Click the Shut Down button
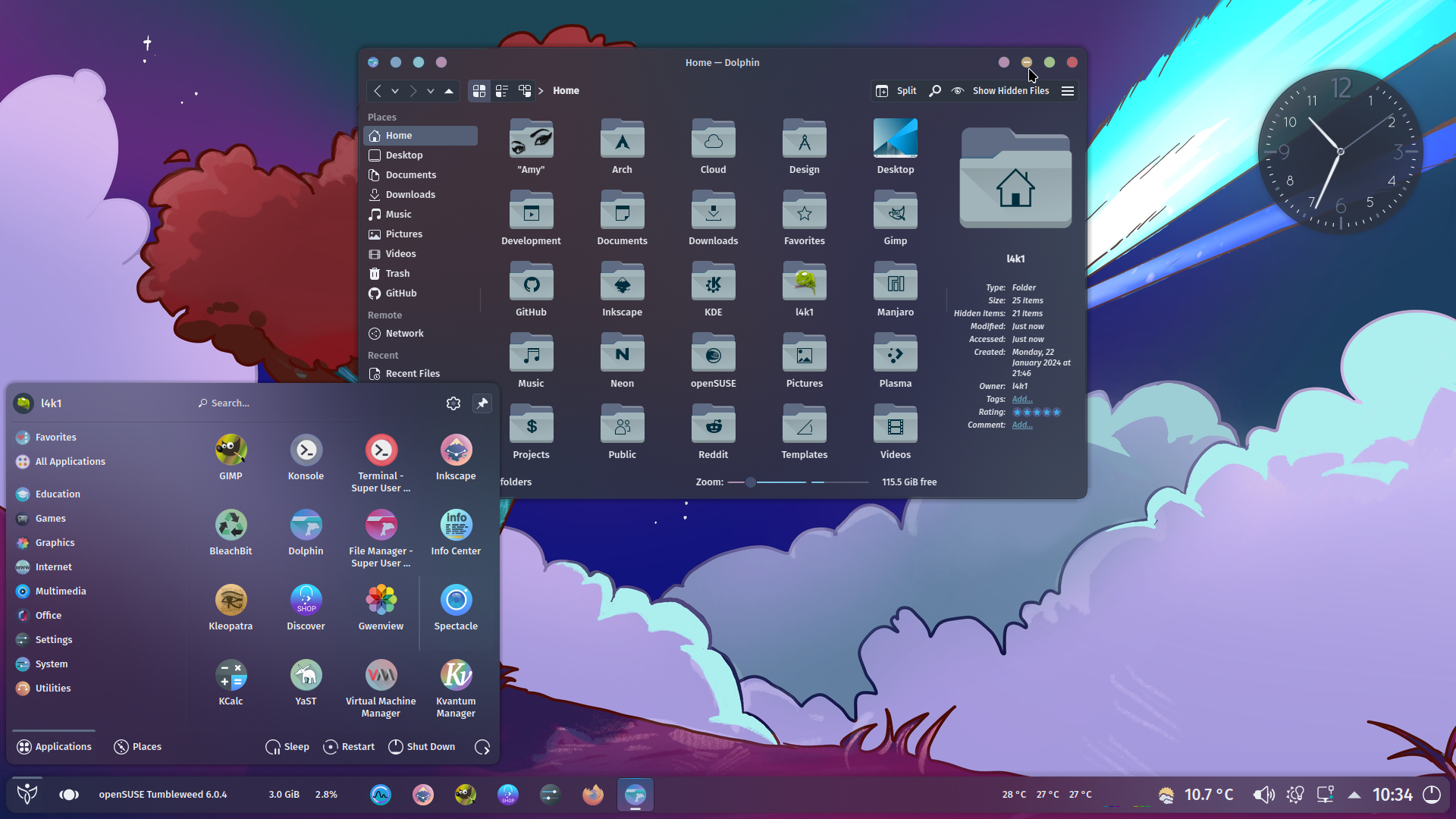1456x819 pixels. click(422, 747)
